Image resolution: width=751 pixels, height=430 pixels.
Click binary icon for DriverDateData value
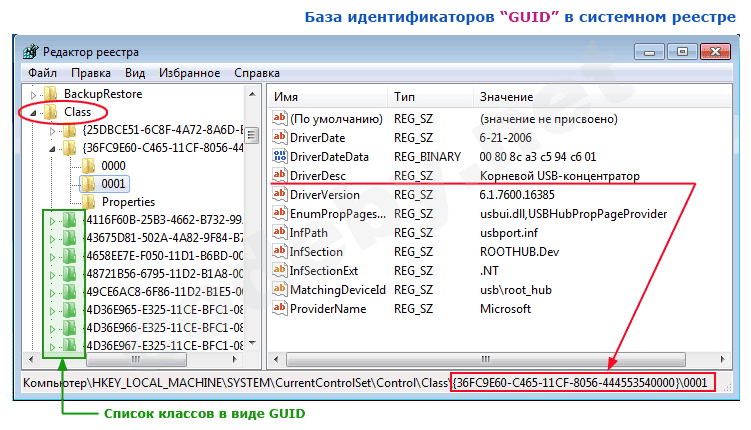pos(280,156)
